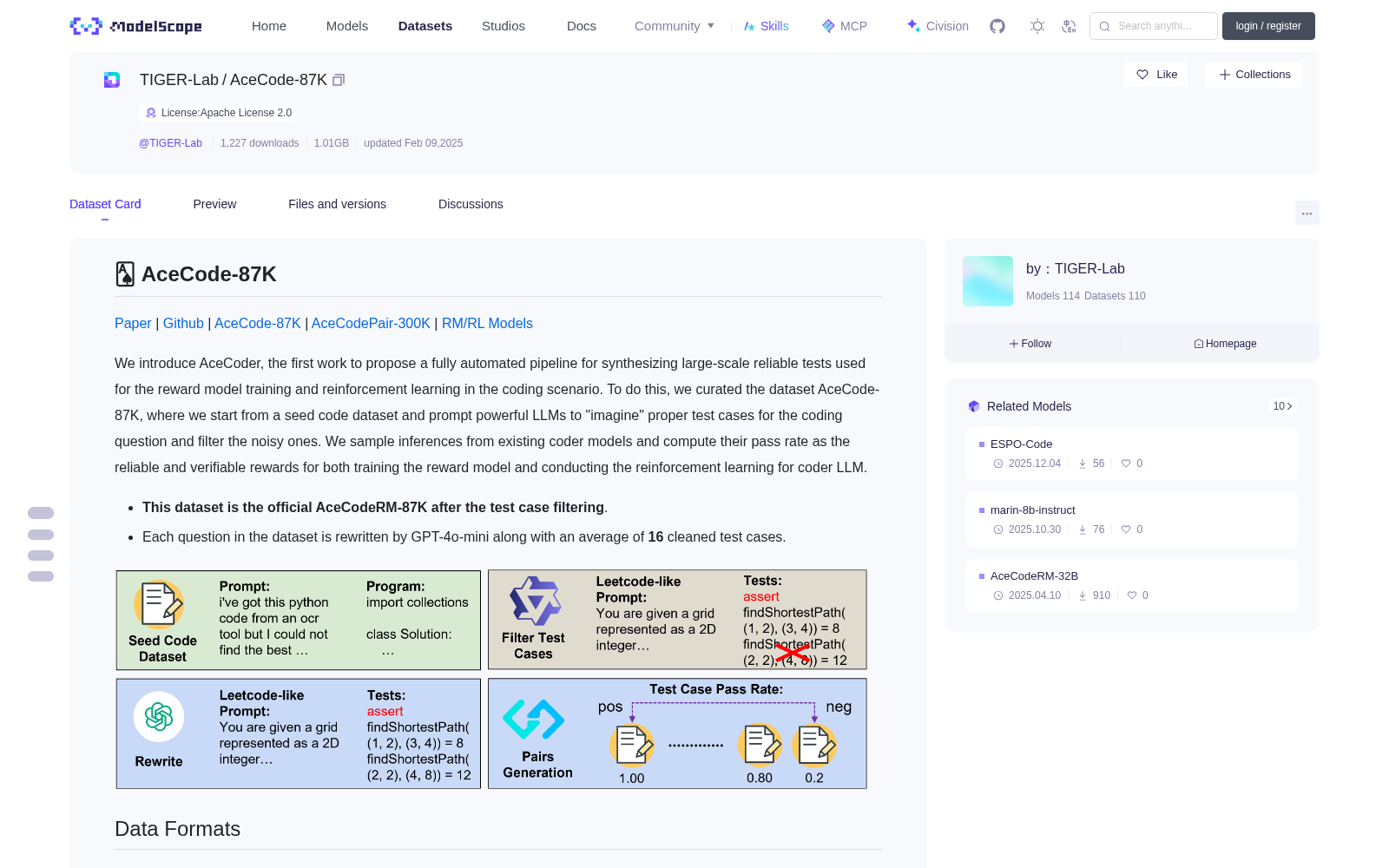This screenshot has height=868, width=1389.
Task: Open the AceCodeRM-32B related model
Action: tap(1132, 586)
